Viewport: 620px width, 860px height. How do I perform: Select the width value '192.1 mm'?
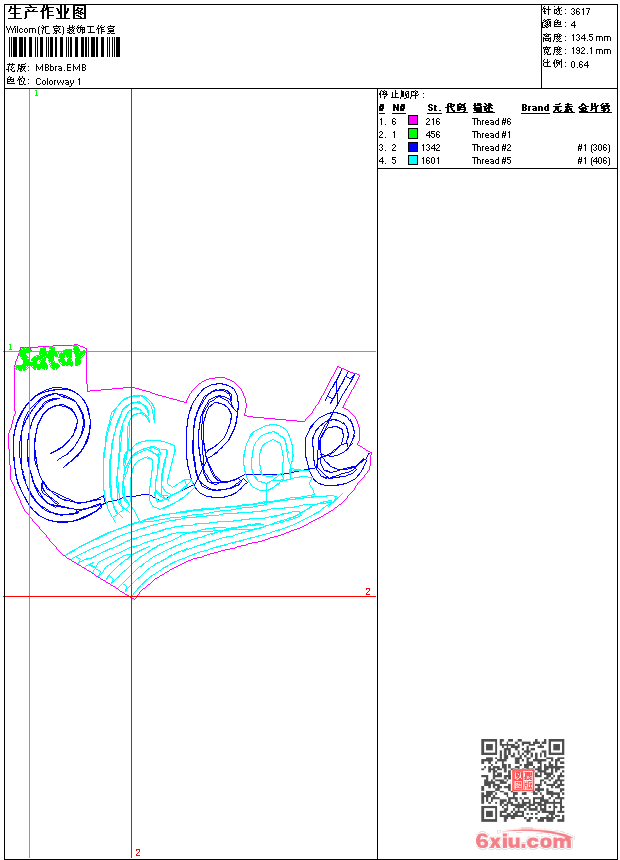click(590, 51)
